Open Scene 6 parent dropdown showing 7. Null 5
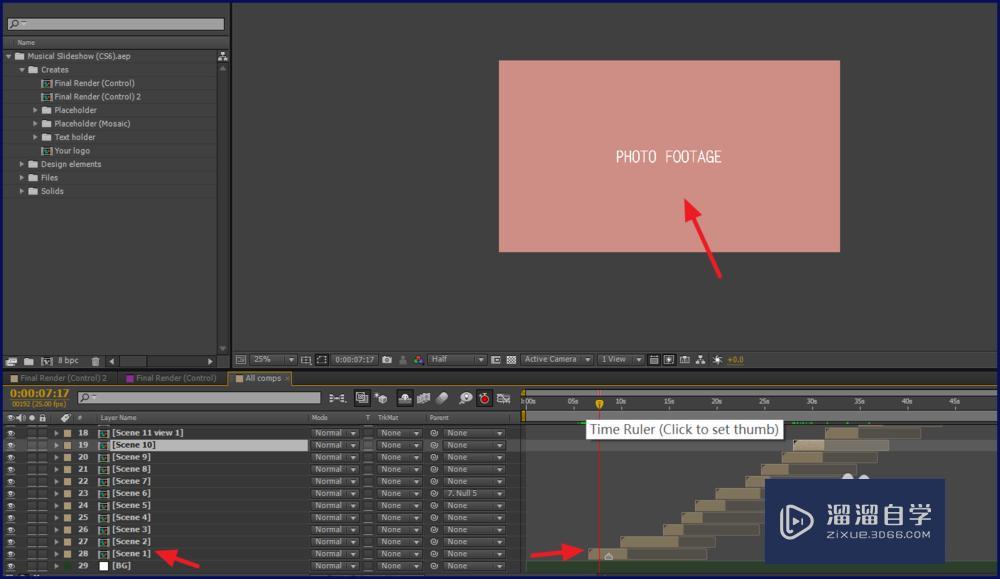Screen dimensions: 1000x579 pos(474,494)
